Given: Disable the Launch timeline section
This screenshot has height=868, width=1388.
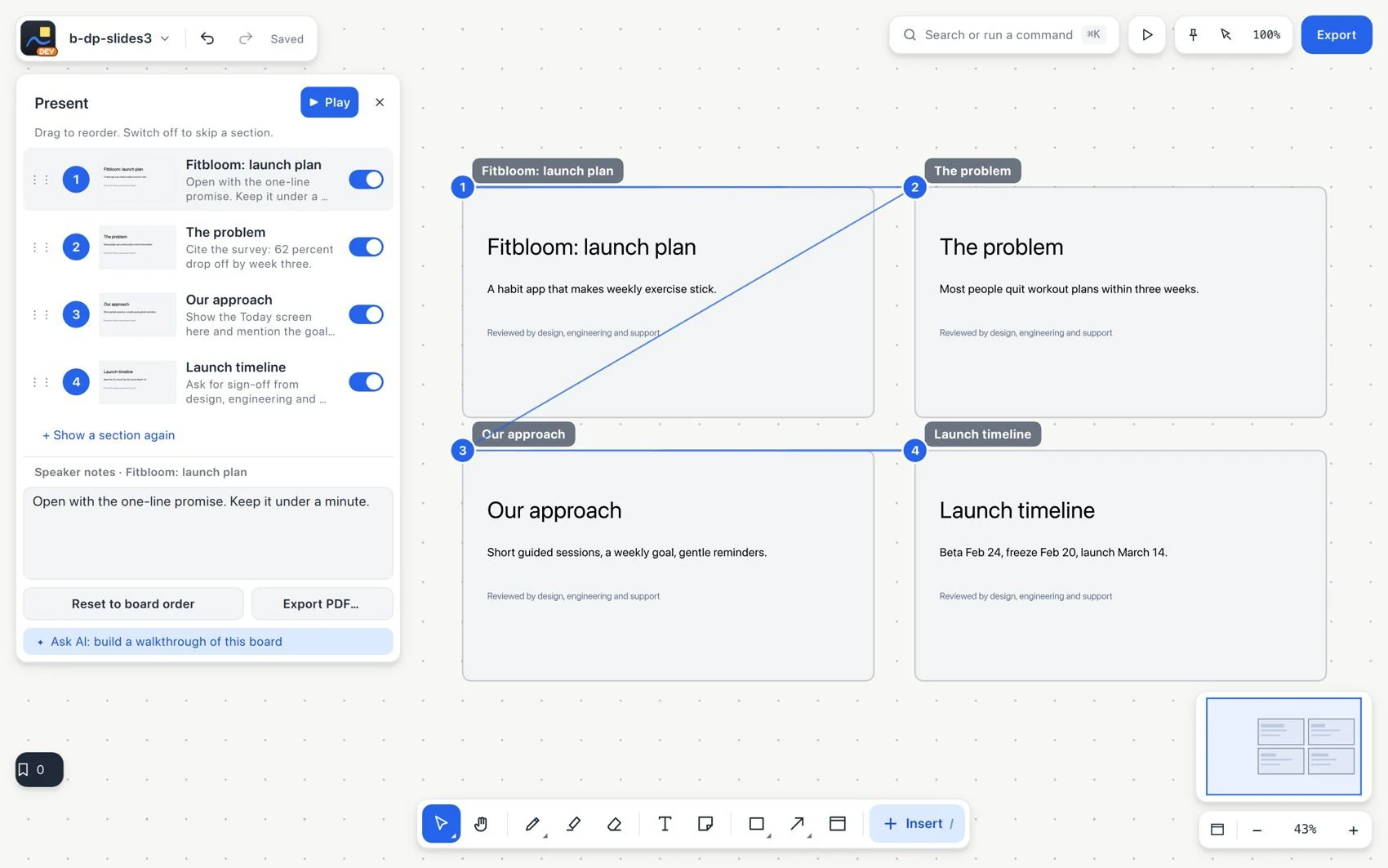Looking at the screenshot, I should (x=366, y=382).
